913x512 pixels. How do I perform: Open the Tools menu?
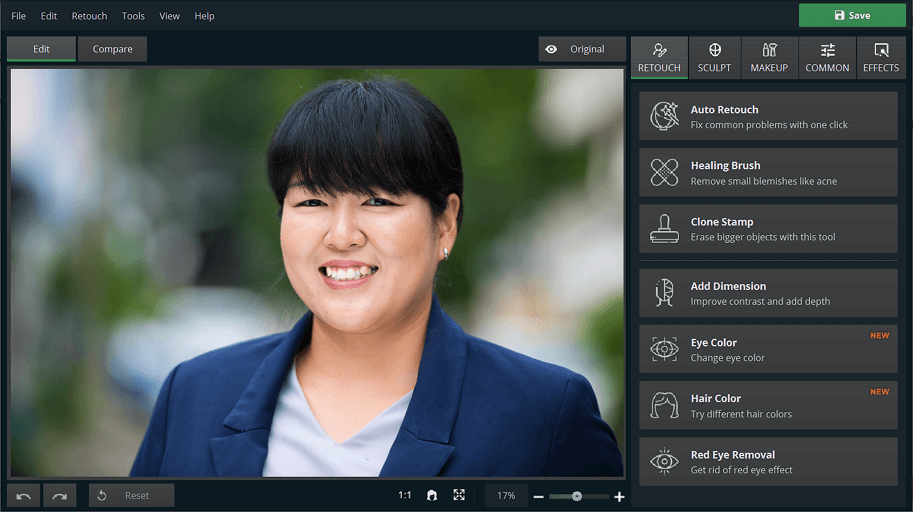[x=133, y=16]
